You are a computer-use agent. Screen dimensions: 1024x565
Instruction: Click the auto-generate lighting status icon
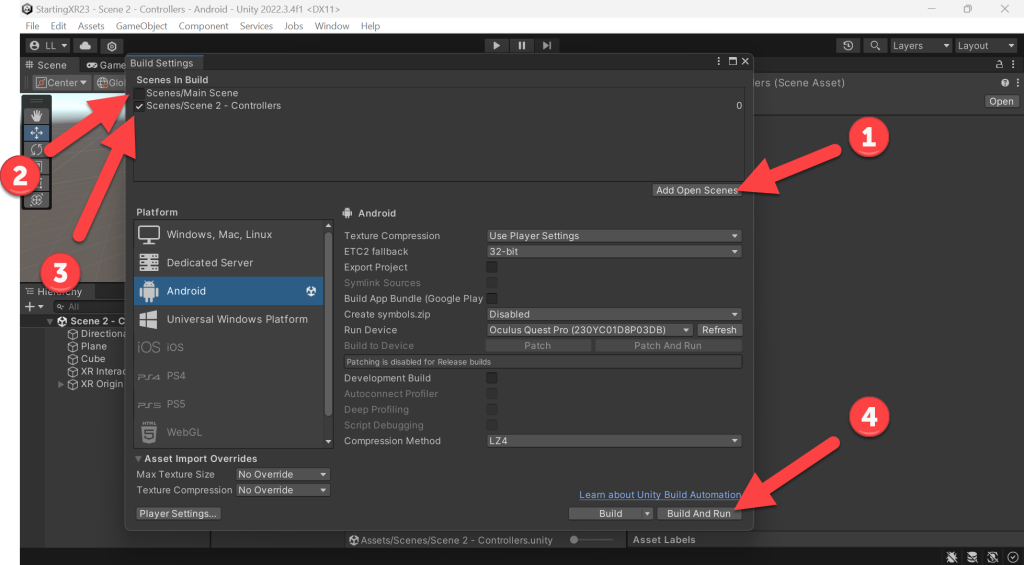(993, 557)
